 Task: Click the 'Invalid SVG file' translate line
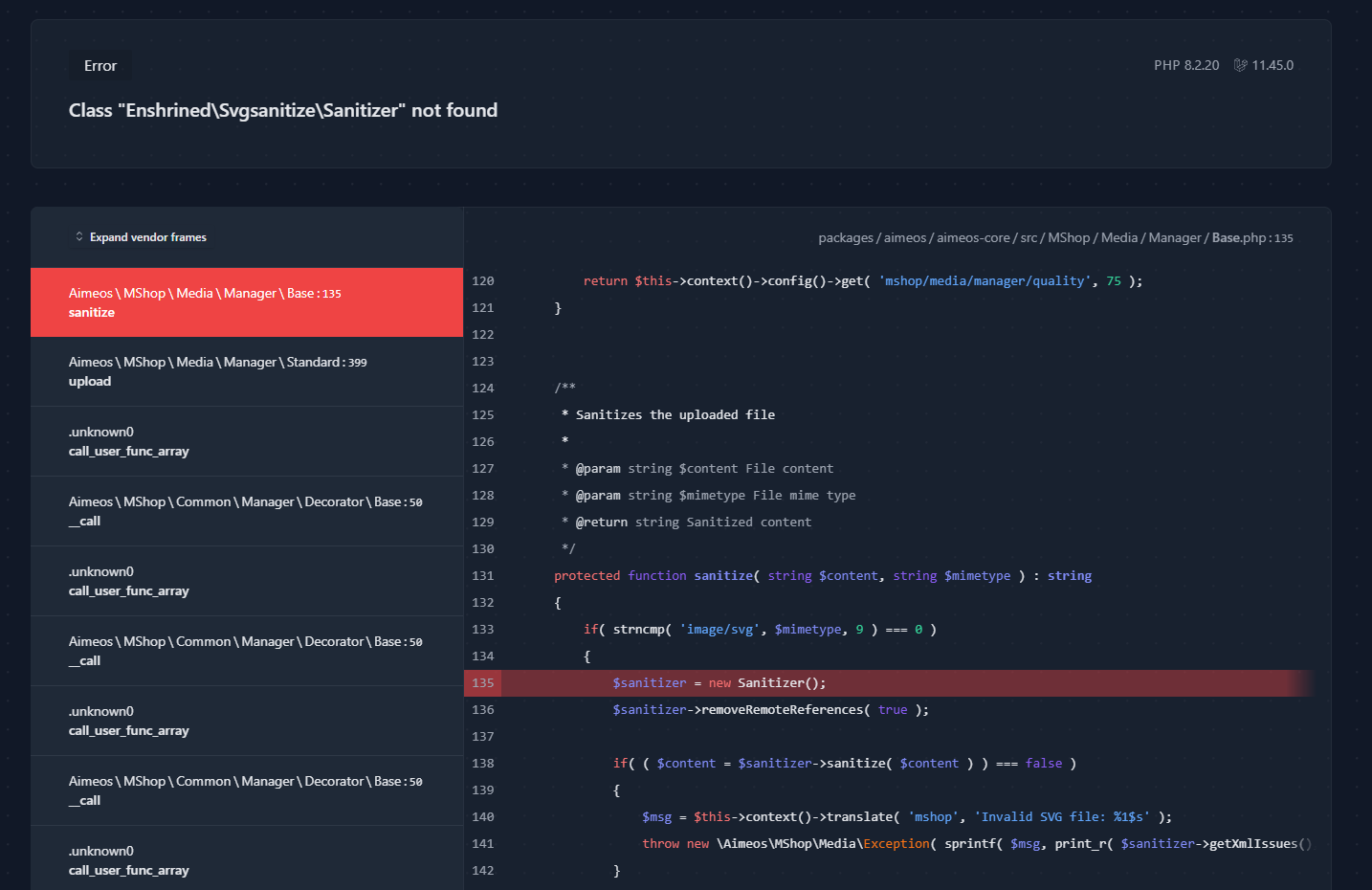point(907,817)
